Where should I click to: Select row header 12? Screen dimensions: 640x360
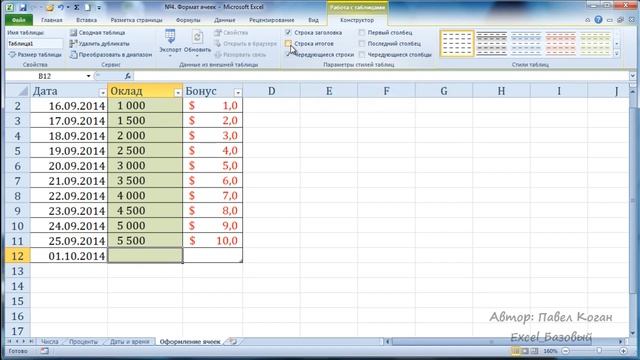18,256
